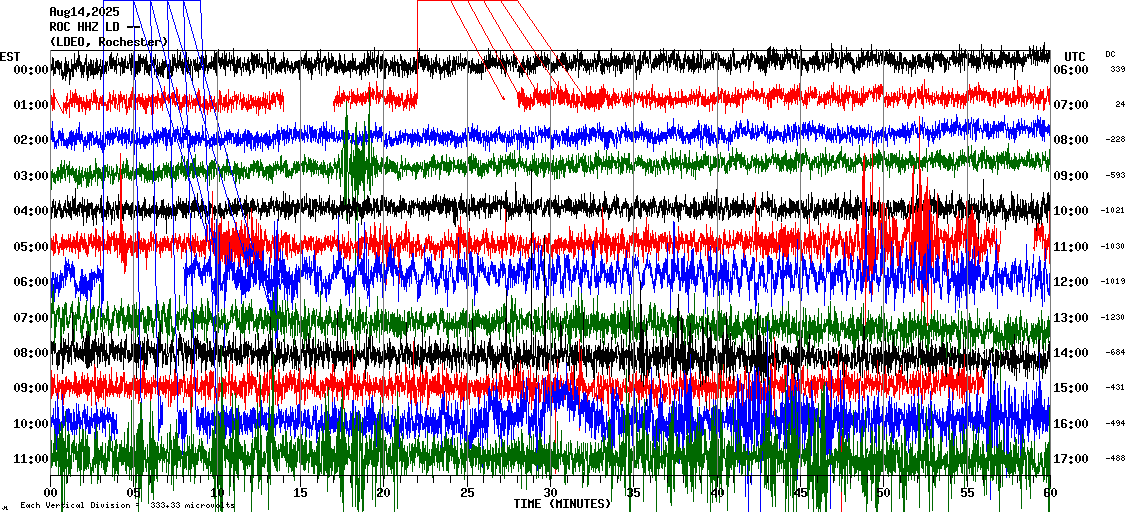Viewport: 1130px width, 519px height.
Task: Select the 30 minute axis tick label
Action: 550,493
